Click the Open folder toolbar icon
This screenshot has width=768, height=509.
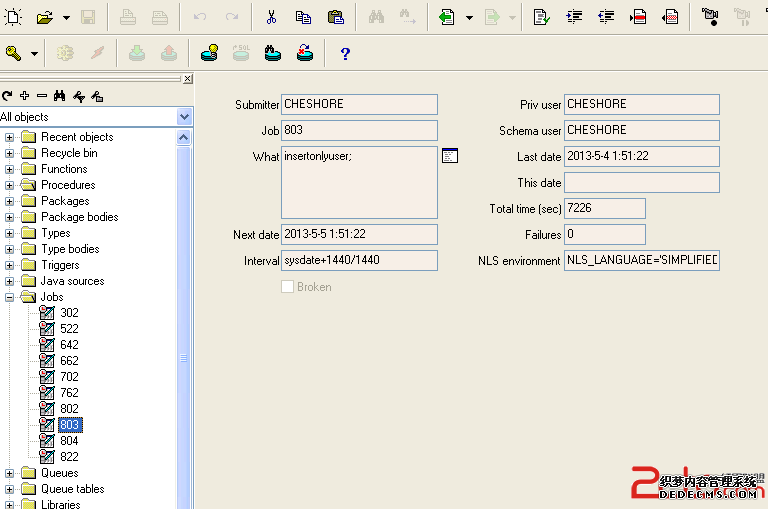point(44,17)
